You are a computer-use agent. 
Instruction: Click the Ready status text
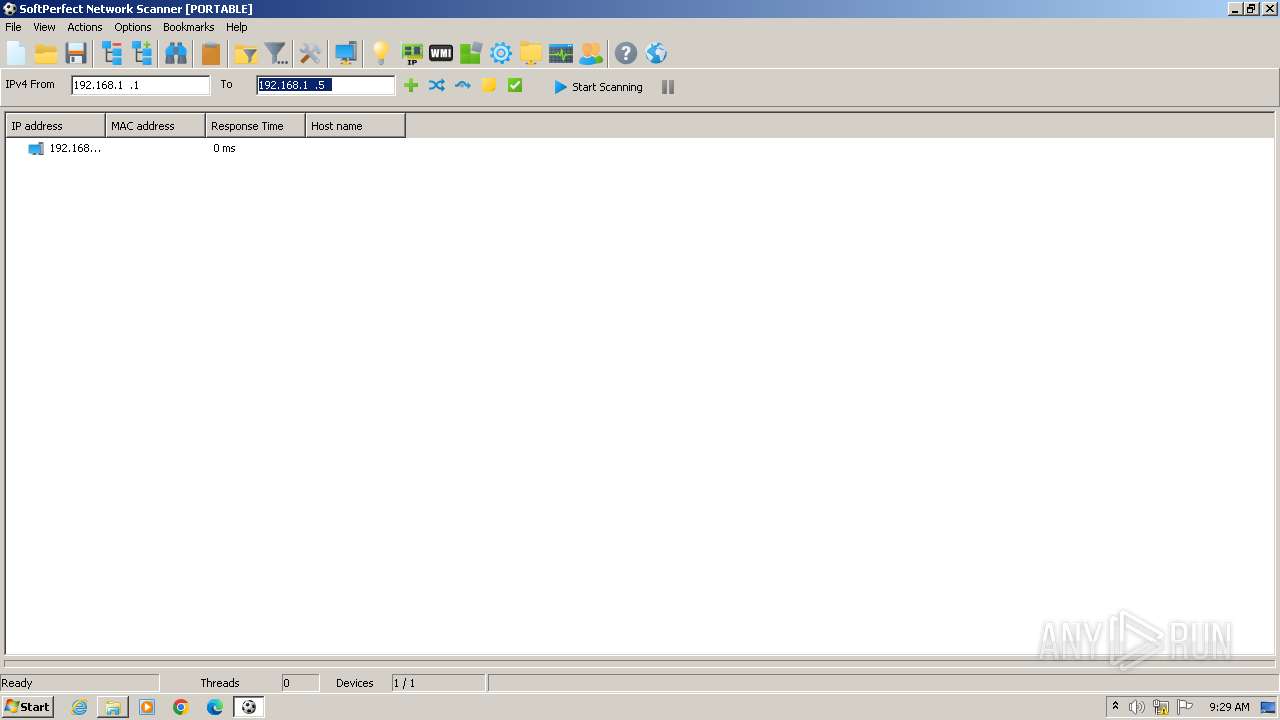pos(17,683)
